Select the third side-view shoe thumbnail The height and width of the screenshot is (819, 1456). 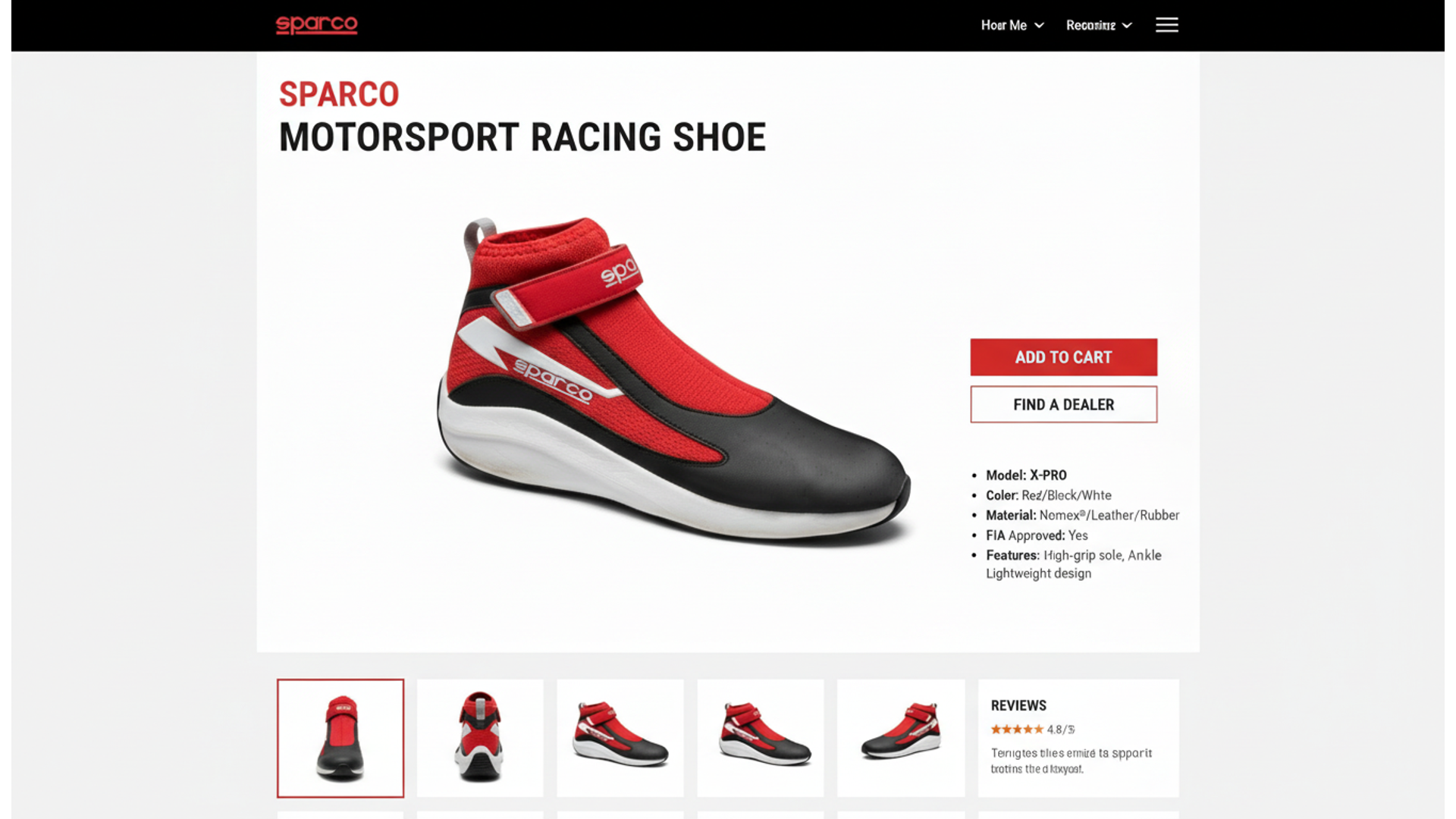click(x=620, y=738)
